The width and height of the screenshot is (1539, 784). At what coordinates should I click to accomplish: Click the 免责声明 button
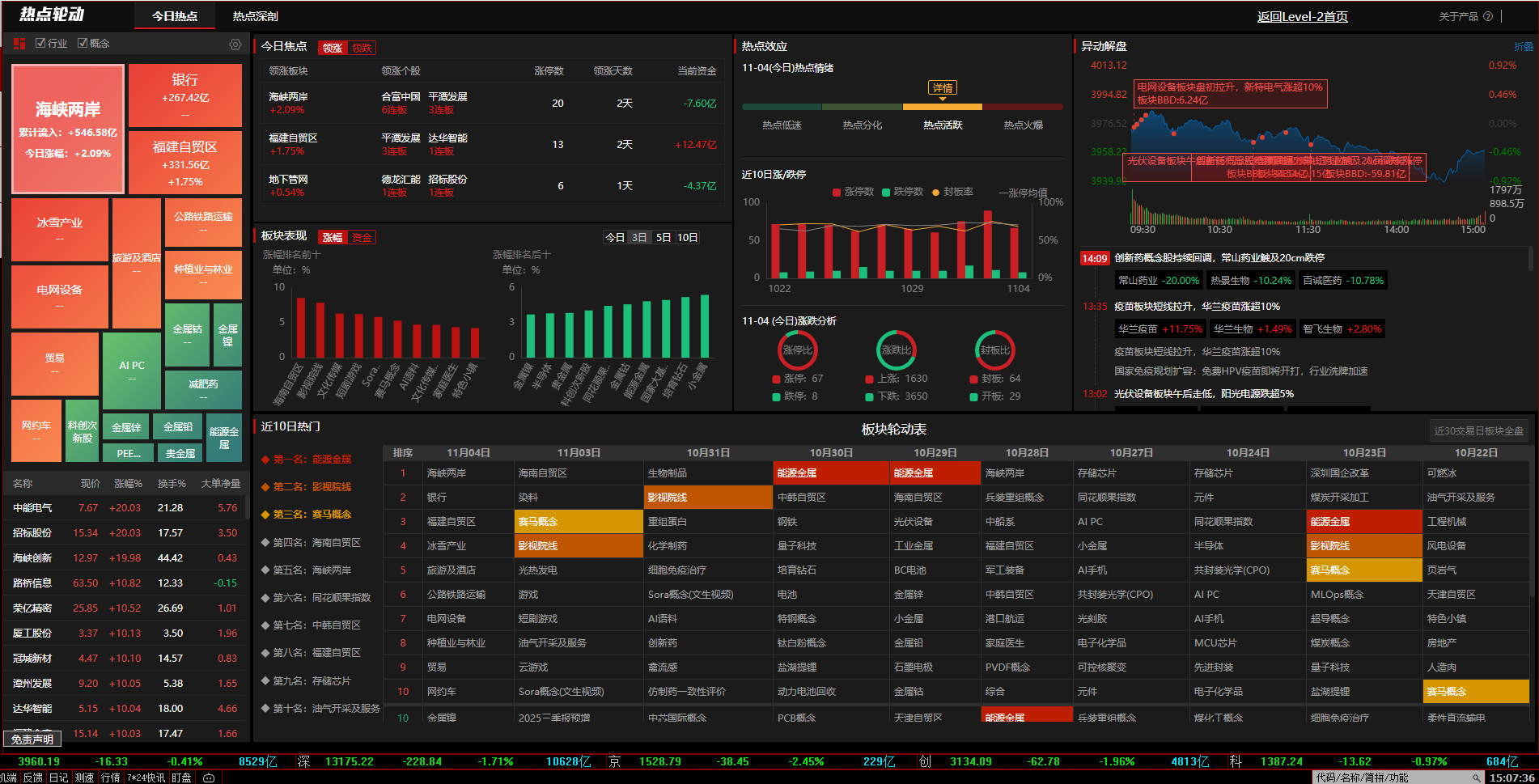pyautogui.click(x=32, y=740)
